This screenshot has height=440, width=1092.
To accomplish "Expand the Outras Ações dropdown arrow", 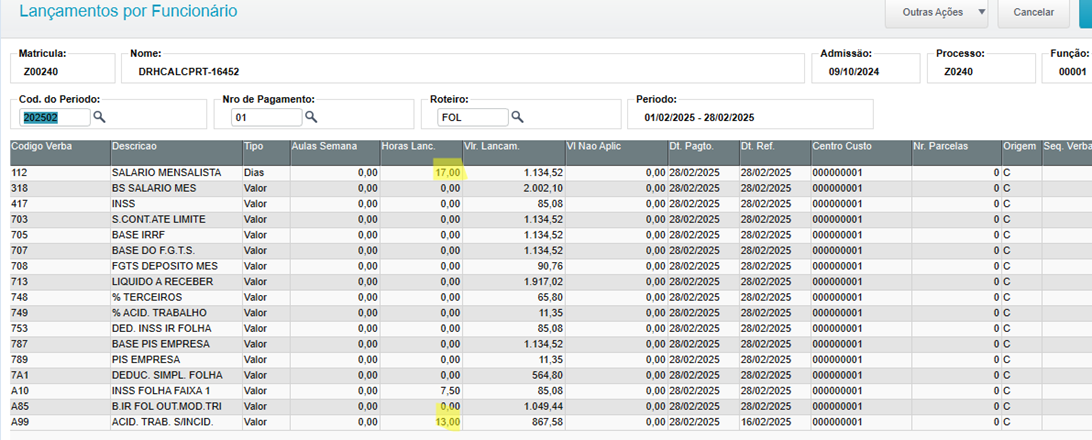I will click(x=954, y=13).
